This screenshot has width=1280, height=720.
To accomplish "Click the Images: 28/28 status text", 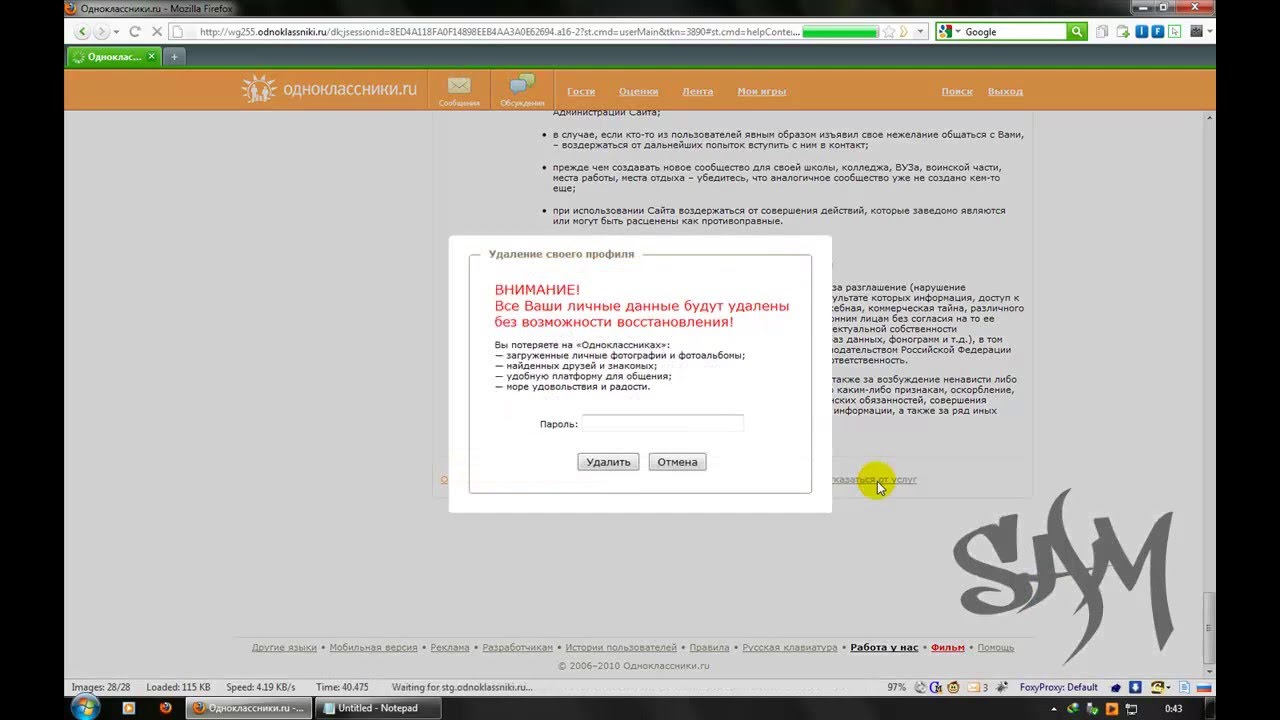I will pos(101,687).
